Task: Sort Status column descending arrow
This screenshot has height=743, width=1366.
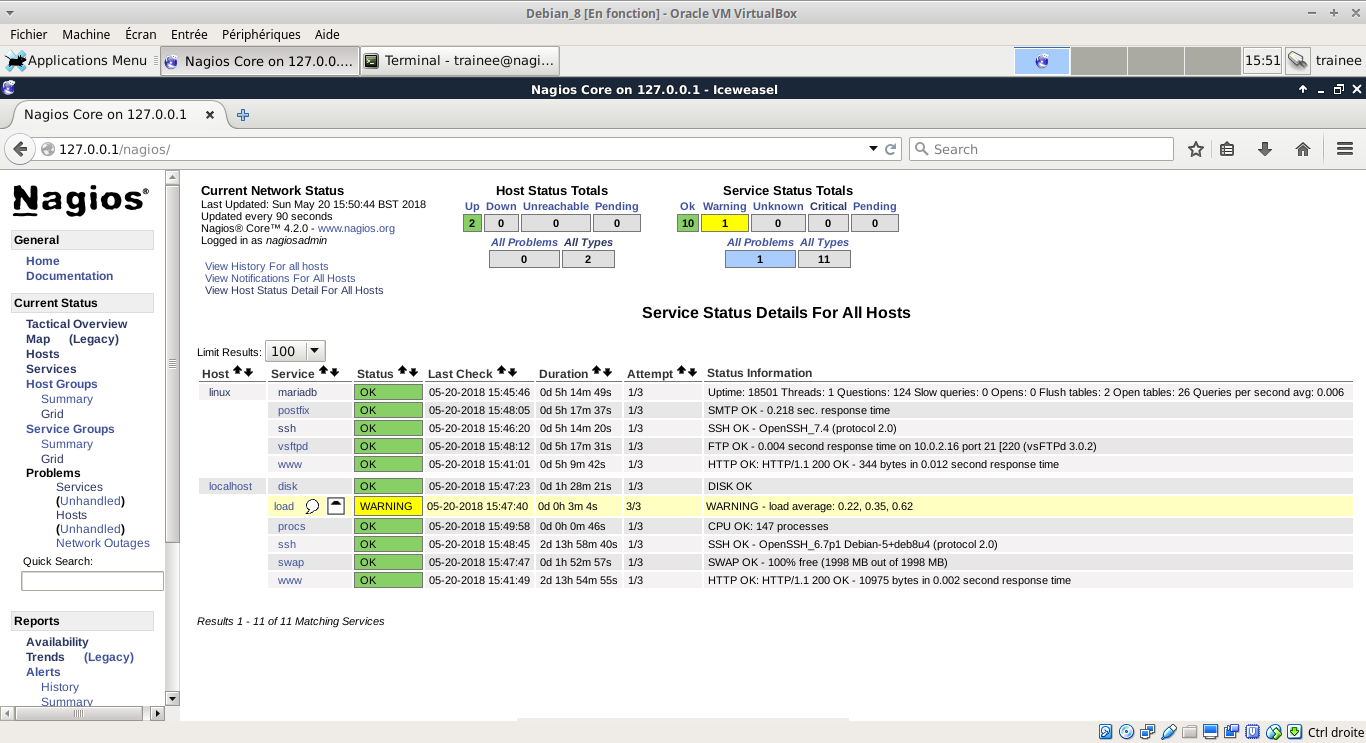Action: pos(413,372)
